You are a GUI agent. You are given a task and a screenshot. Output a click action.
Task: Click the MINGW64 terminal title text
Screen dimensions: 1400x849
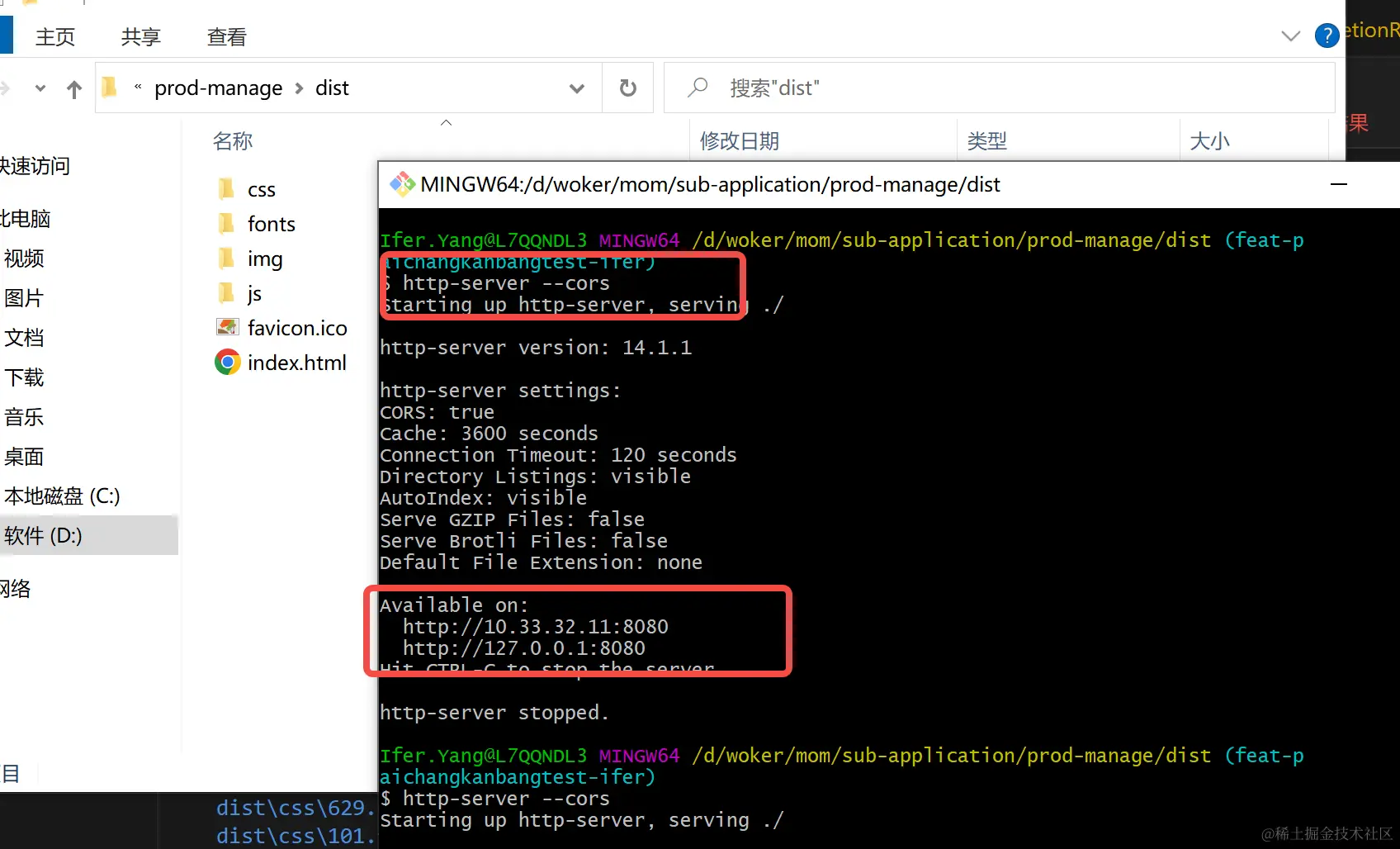coord(710,184)
